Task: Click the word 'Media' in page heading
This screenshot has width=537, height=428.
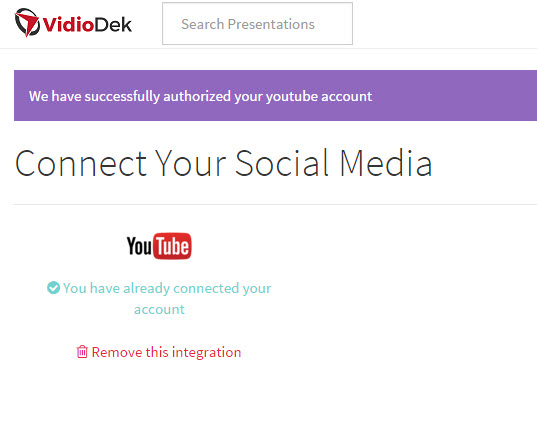Action: click(386, 163)
